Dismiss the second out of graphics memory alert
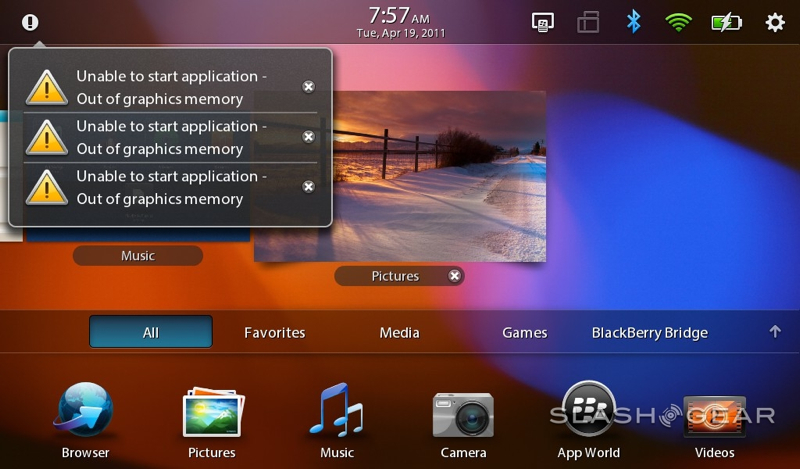Image resolution: width=800 pixels, height=469 pixels. 308,137
